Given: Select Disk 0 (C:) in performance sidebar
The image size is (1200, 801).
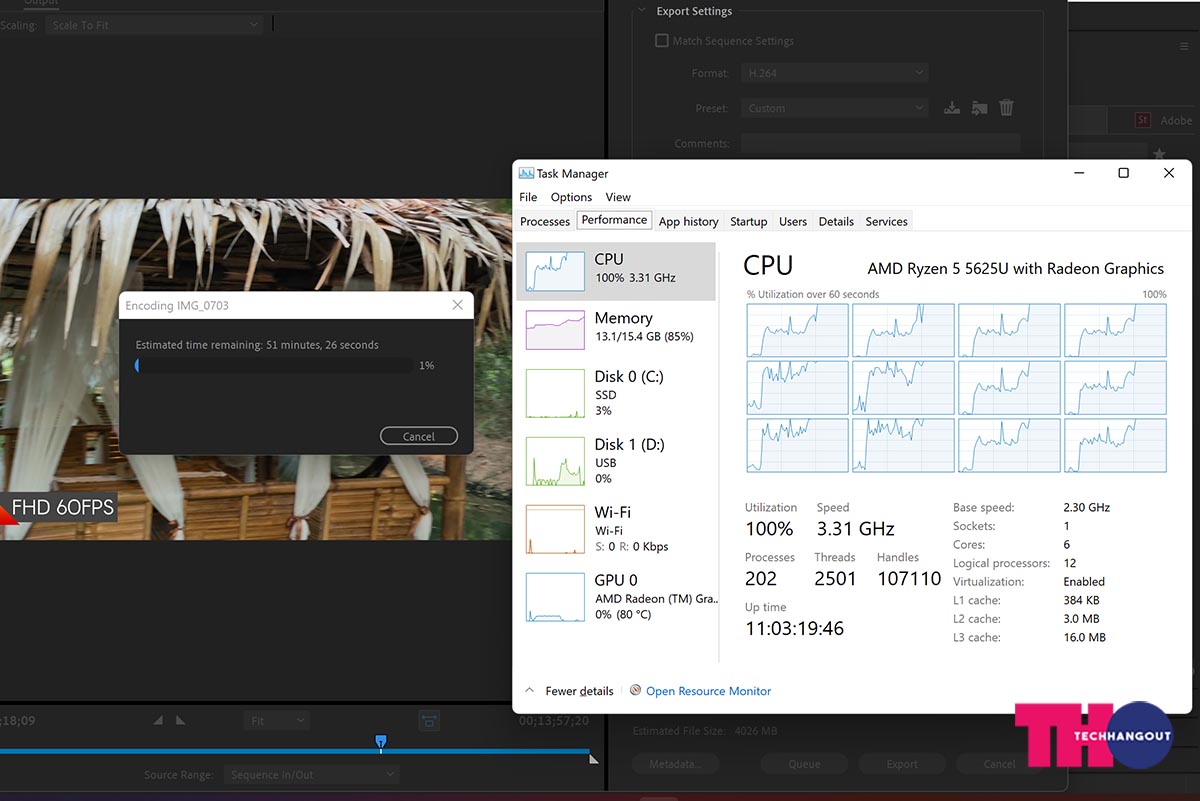Looking at the screenshot, I should pyautogui.click(x=616, y=393).
